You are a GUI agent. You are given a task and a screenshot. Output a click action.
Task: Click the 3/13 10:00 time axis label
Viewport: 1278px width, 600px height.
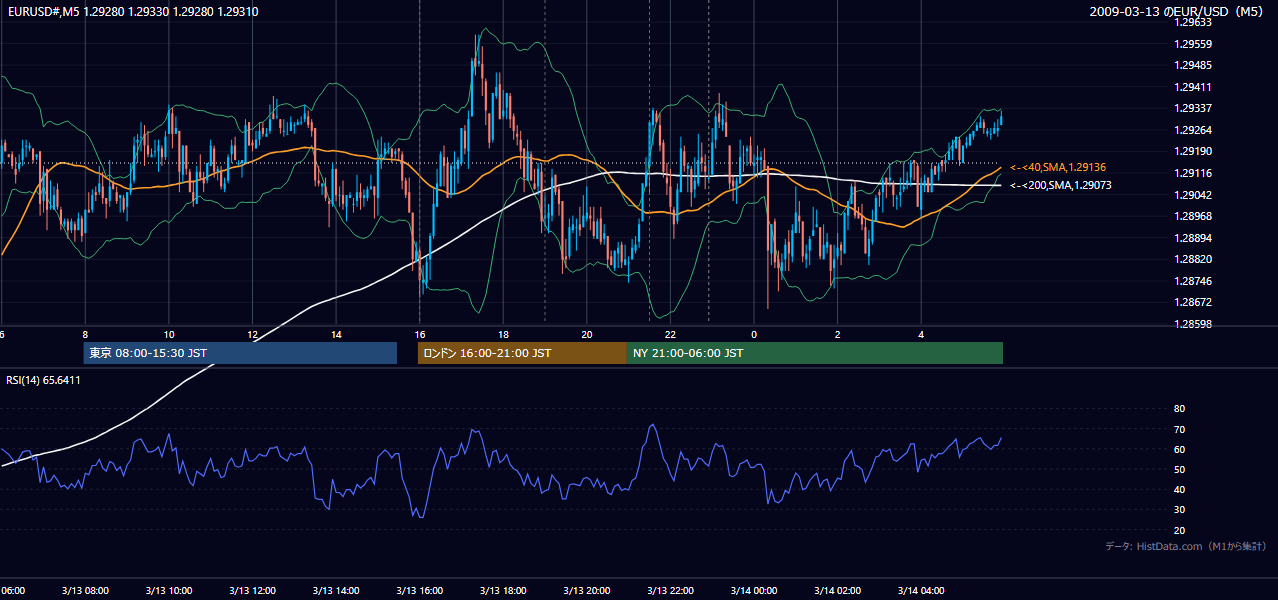(x=169, y=590)
